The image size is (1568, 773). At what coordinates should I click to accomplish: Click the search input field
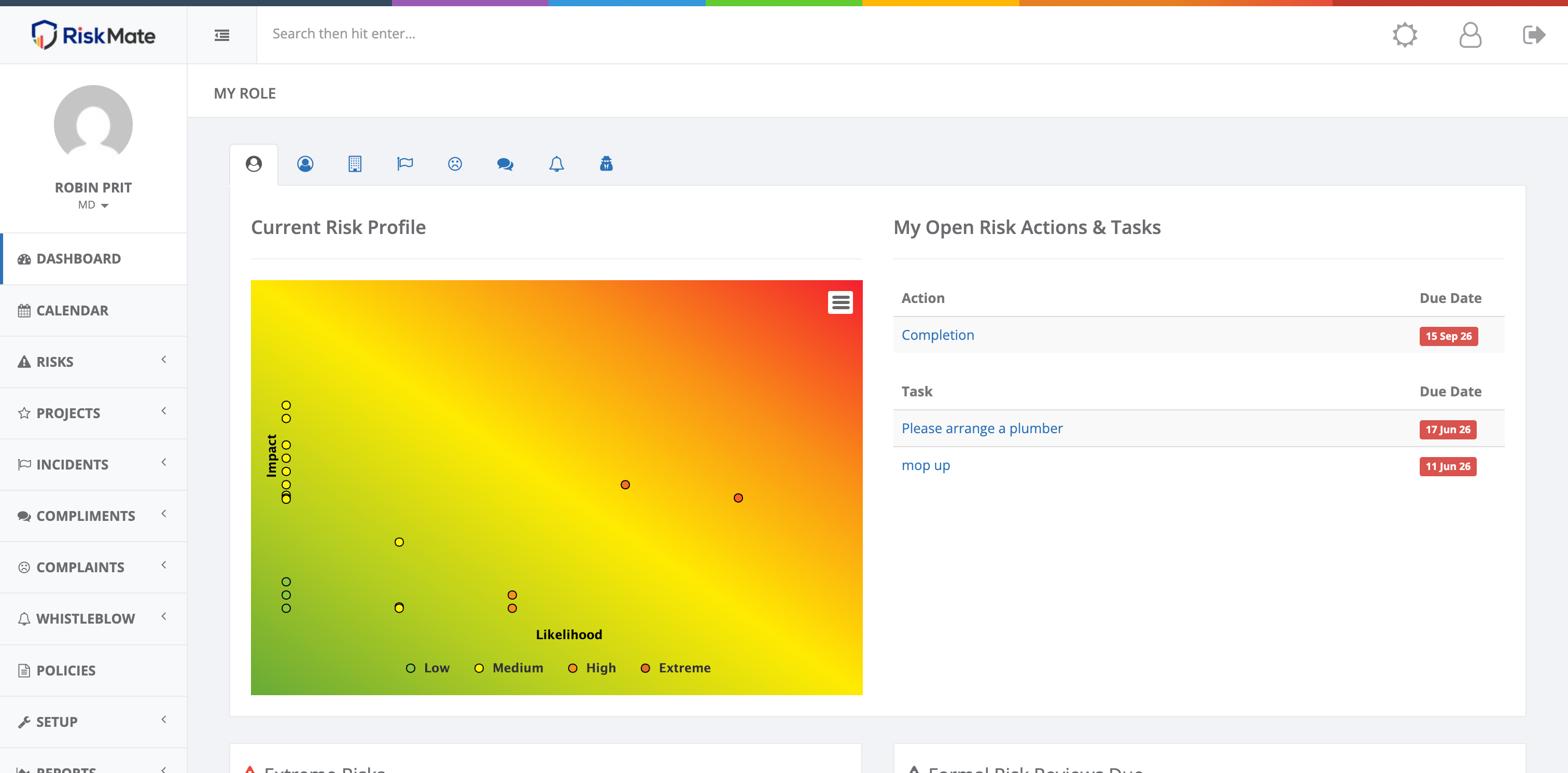tap(816, 34)
